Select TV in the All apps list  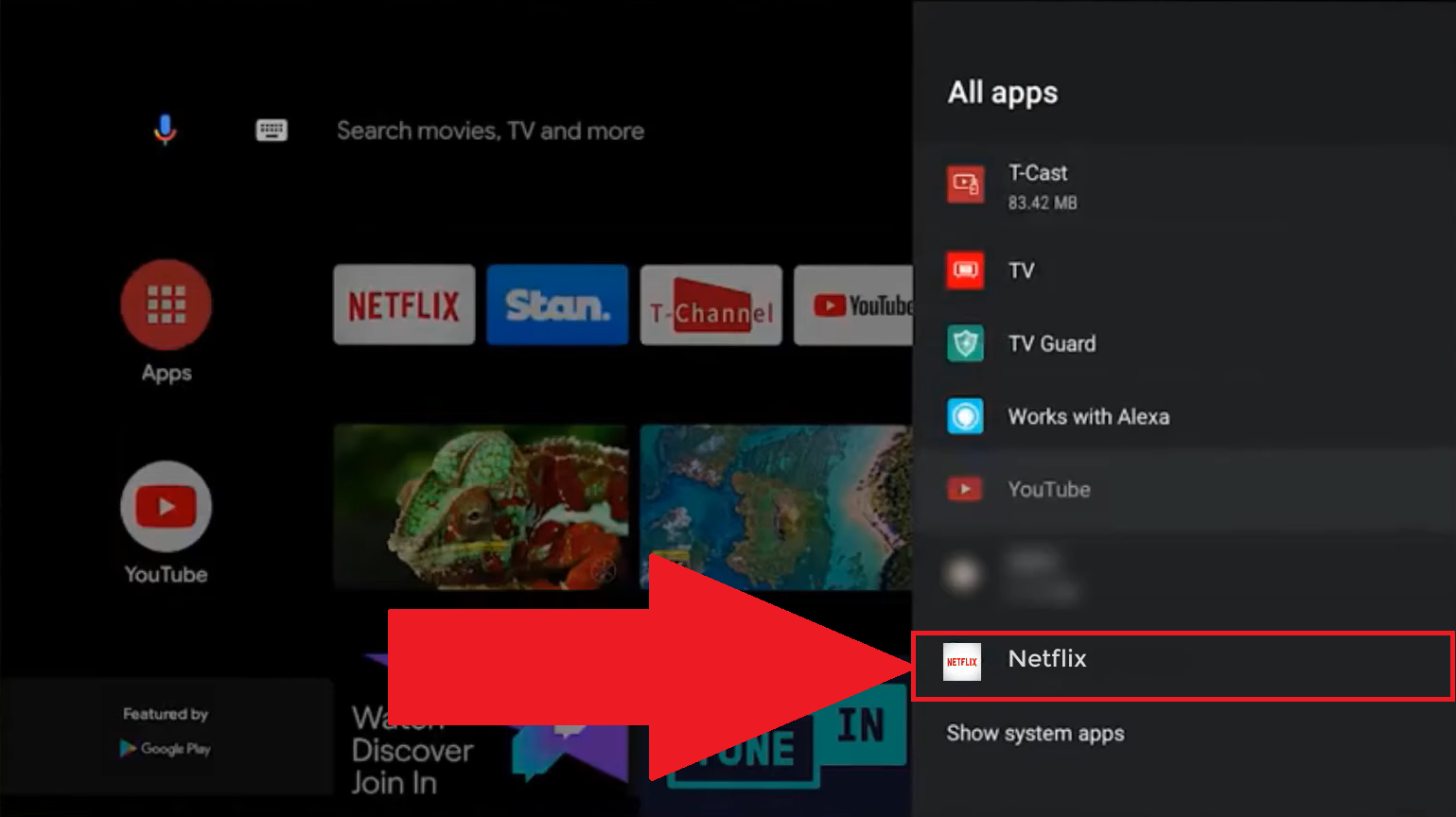(1184, 270)
